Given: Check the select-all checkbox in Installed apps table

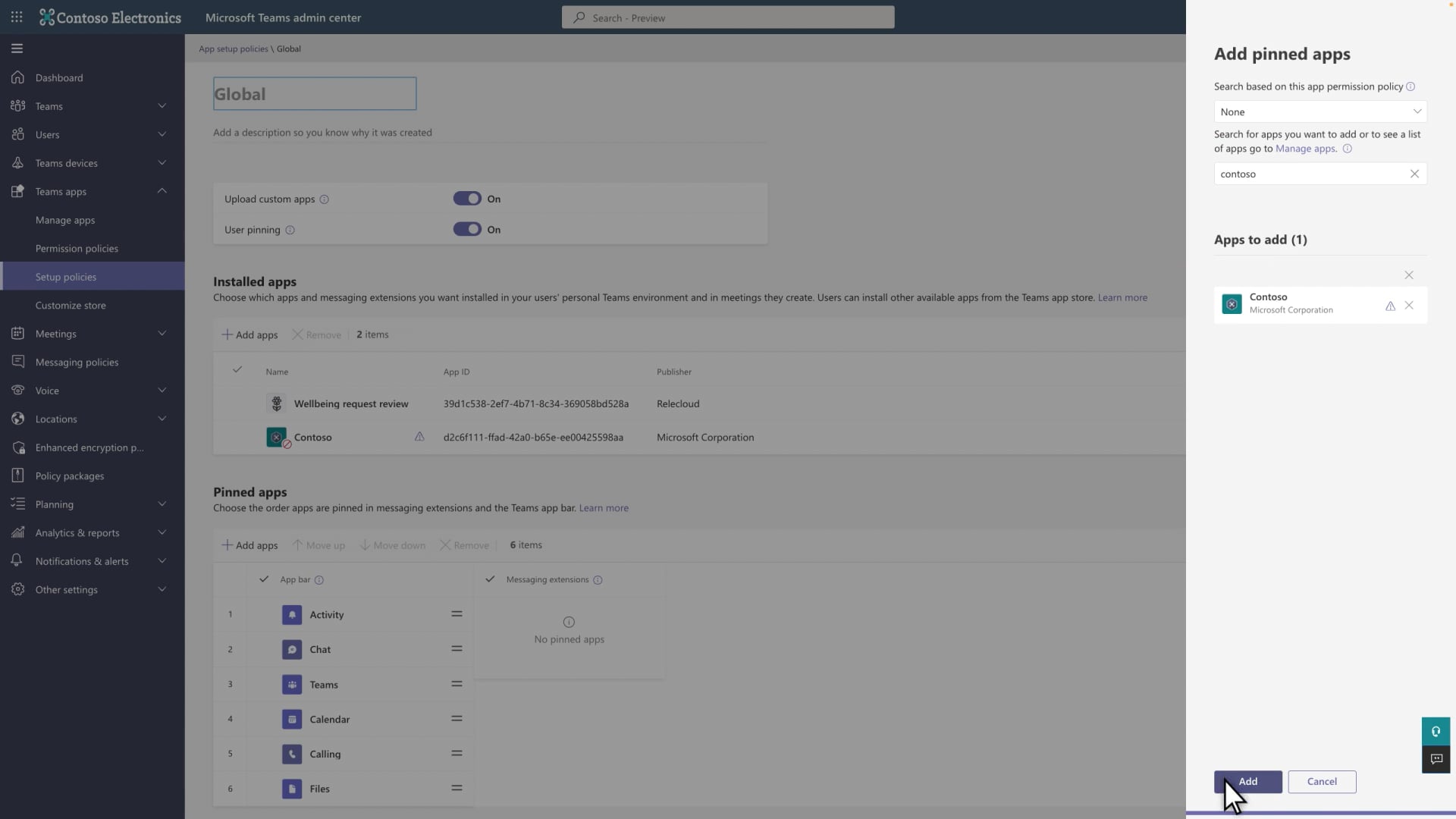Looking at the screenshot, I should [237, 370].
